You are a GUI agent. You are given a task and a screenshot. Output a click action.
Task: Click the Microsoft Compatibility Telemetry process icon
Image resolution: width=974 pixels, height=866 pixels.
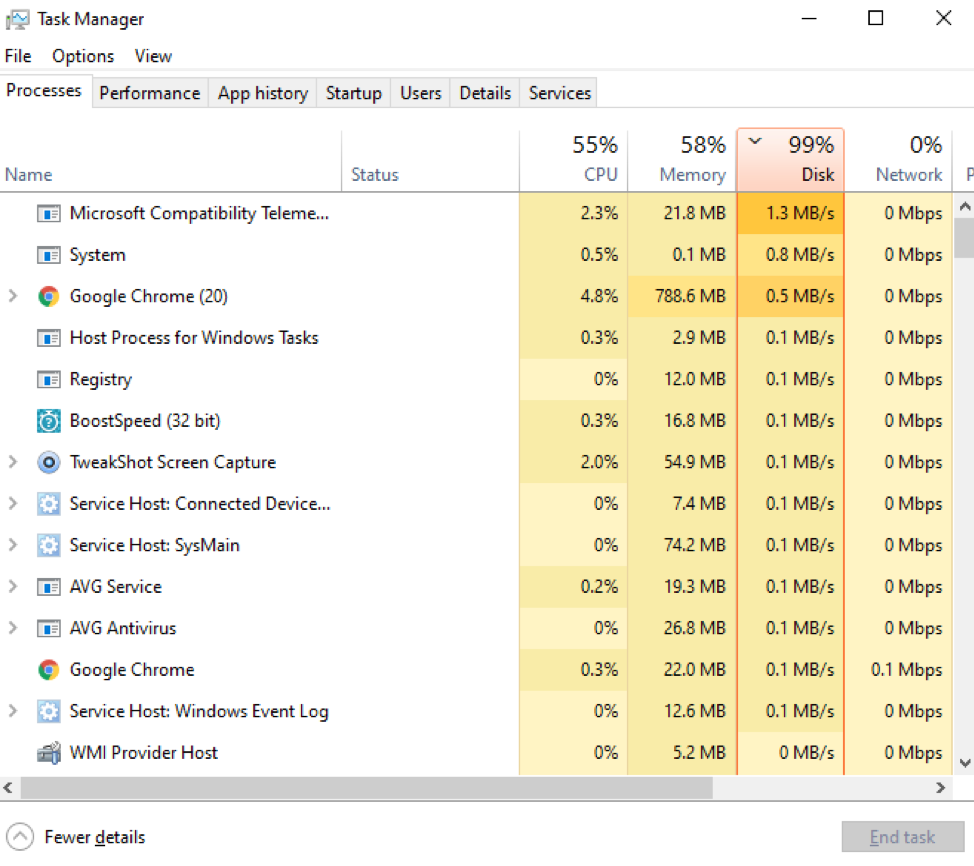pyautogui.click(x=48, y=214)
